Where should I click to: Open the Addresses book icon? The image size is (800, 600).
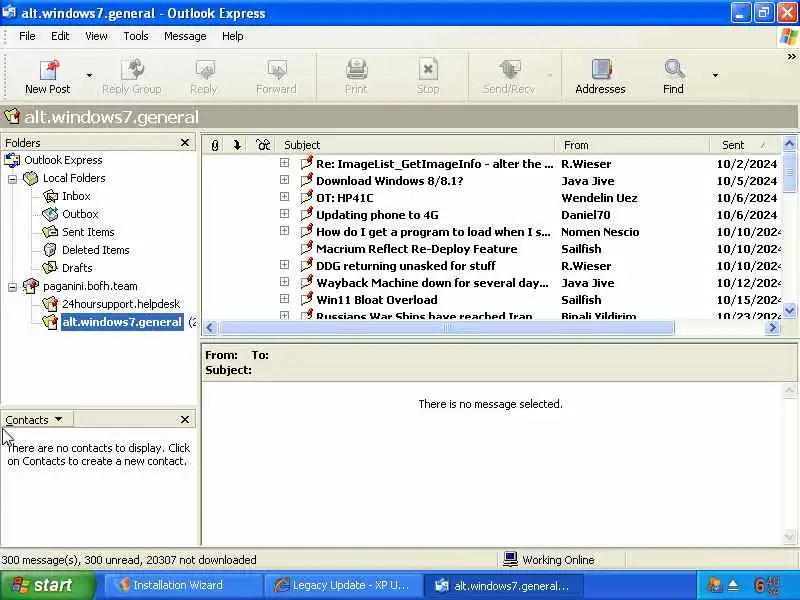coord(601,69)
